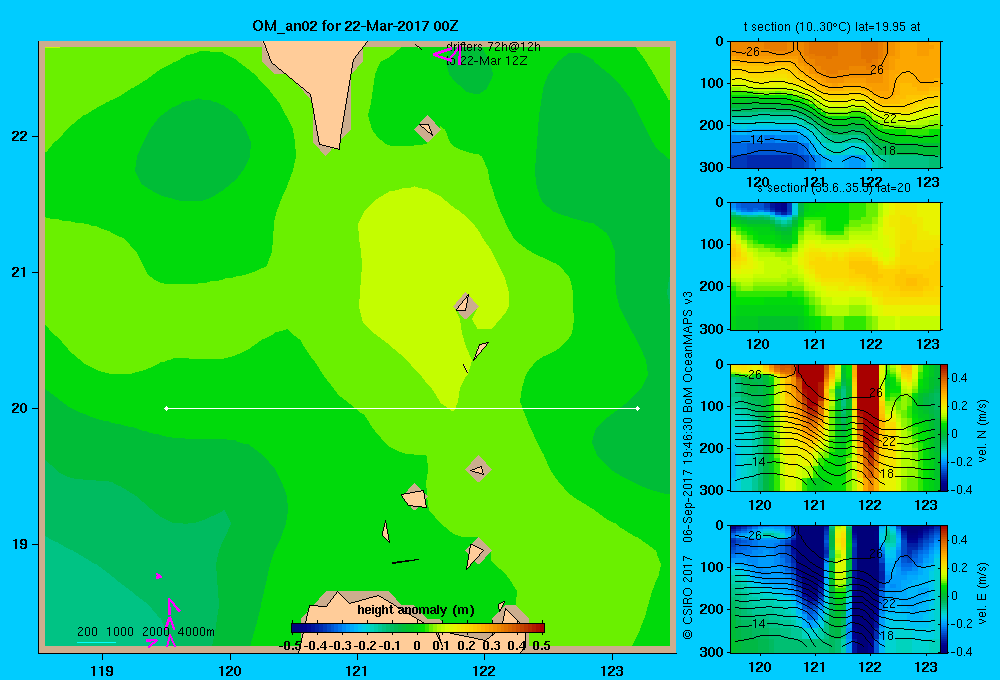1000x680 pixels.
Task: Click the dark green eddy near 22N 119.7E
Action: 193,150
